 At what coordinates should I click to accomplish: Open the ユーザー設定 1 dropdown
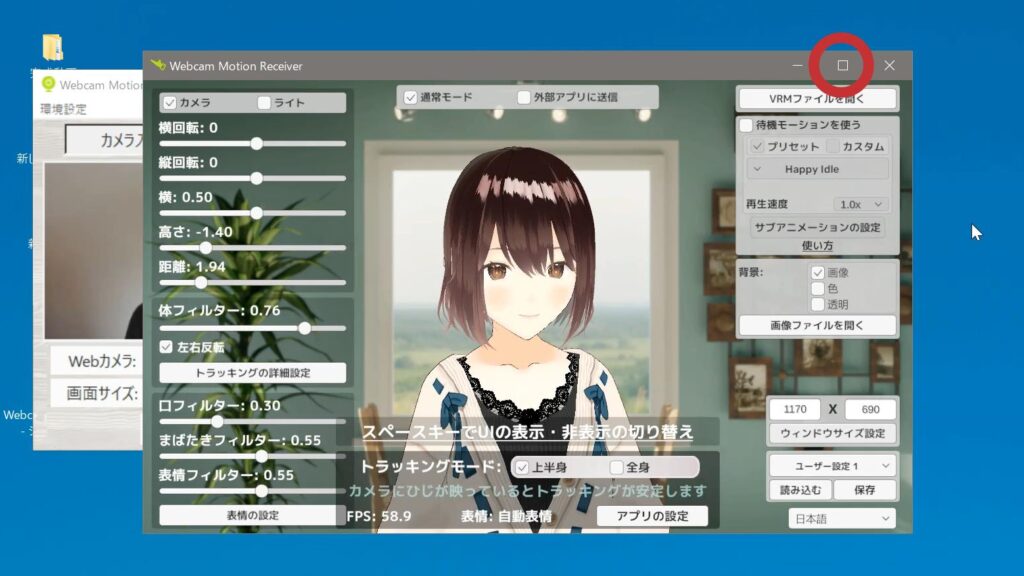tap(832, 466)
